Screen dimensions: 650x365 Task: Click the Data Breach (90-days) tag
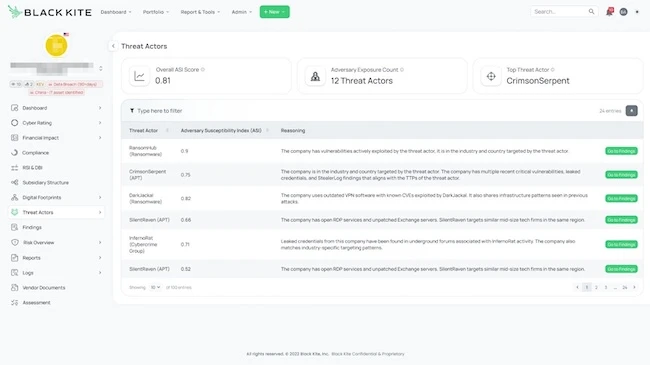(75, 84)
